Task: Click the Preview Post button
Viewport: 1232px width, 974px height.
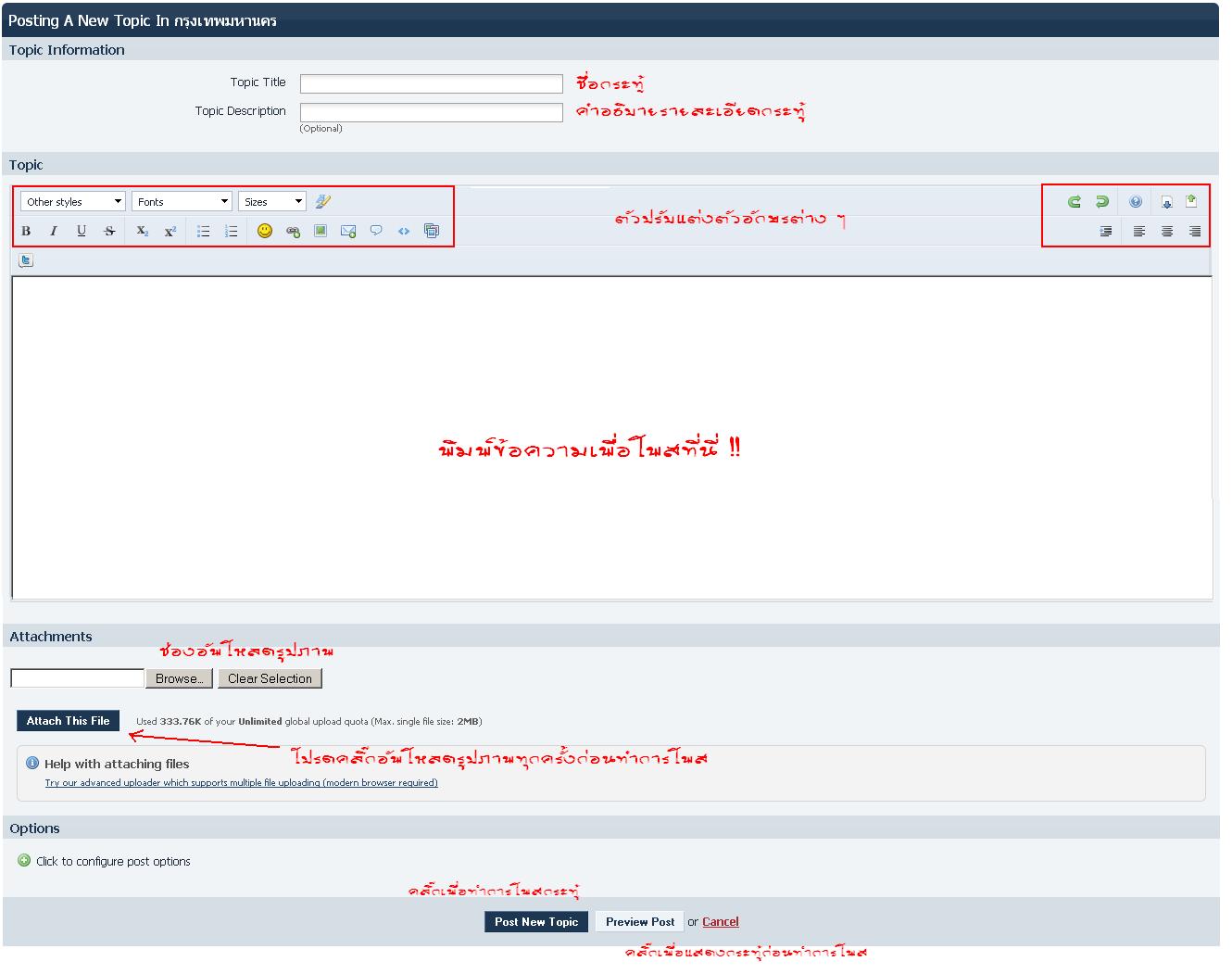Action: (x=640, y=921)
